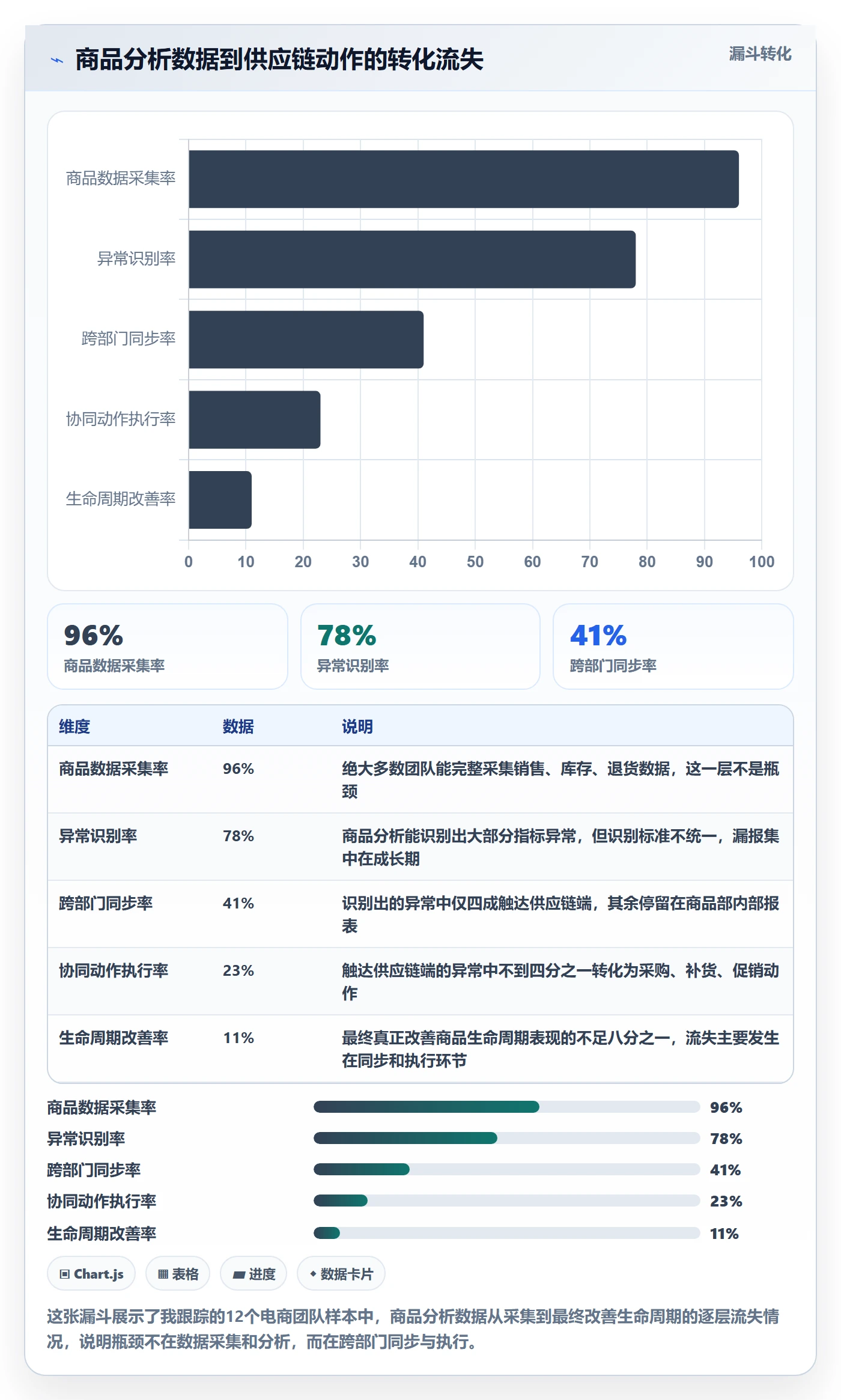Click the 跨部门同步率 bar in chart
This screenshot has height=1400, width=841.
coord(306,339)
